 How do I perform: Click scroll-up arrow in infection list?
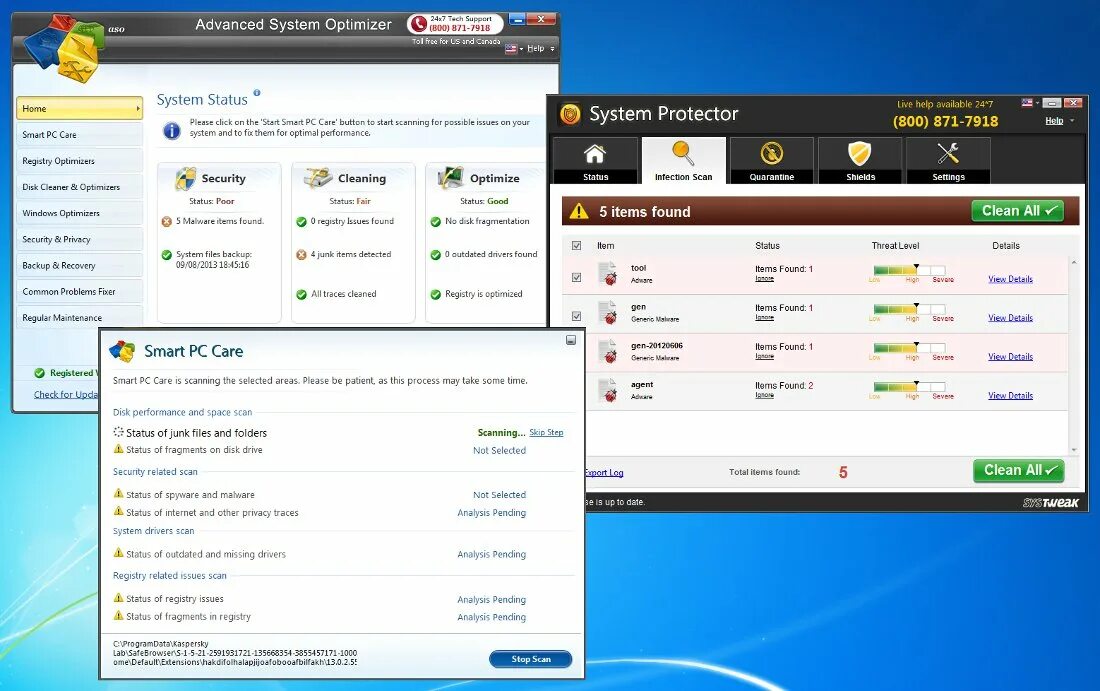1073,262
